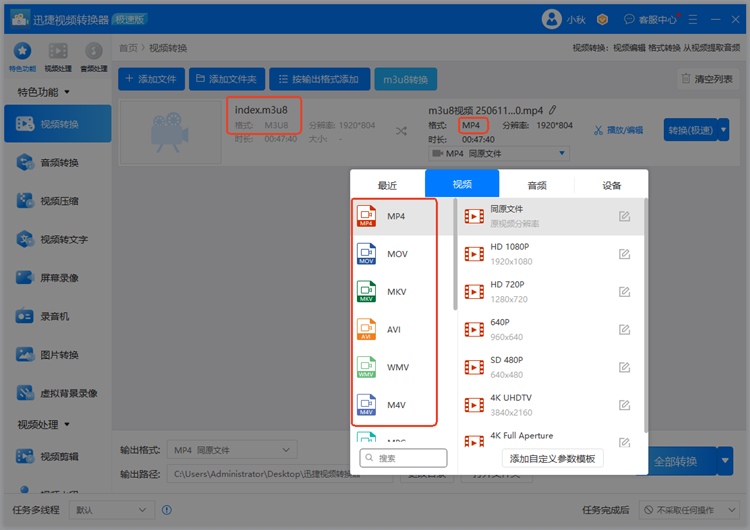This screenshot has height=530, width=750.
Task: Edit the HD 1080P preset parameters
Action: [624, 254]
